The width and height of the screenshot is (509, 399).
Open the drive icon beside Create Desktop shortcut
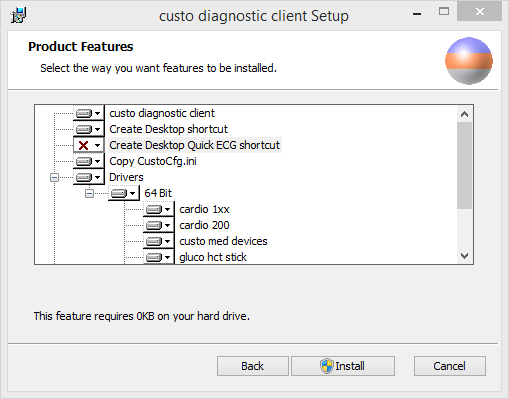coord(88,129)
